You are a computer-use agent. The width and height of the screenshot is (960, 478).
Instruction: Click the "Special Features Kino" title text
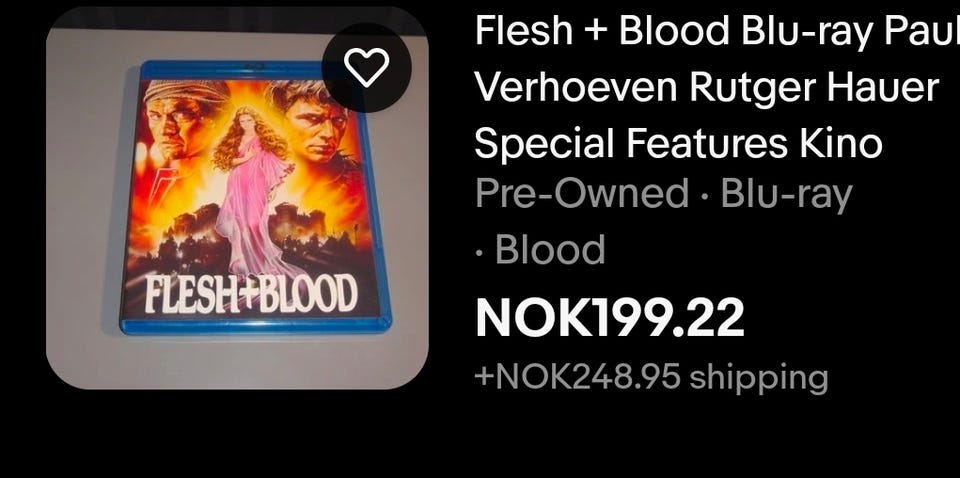tap(678, 144)
